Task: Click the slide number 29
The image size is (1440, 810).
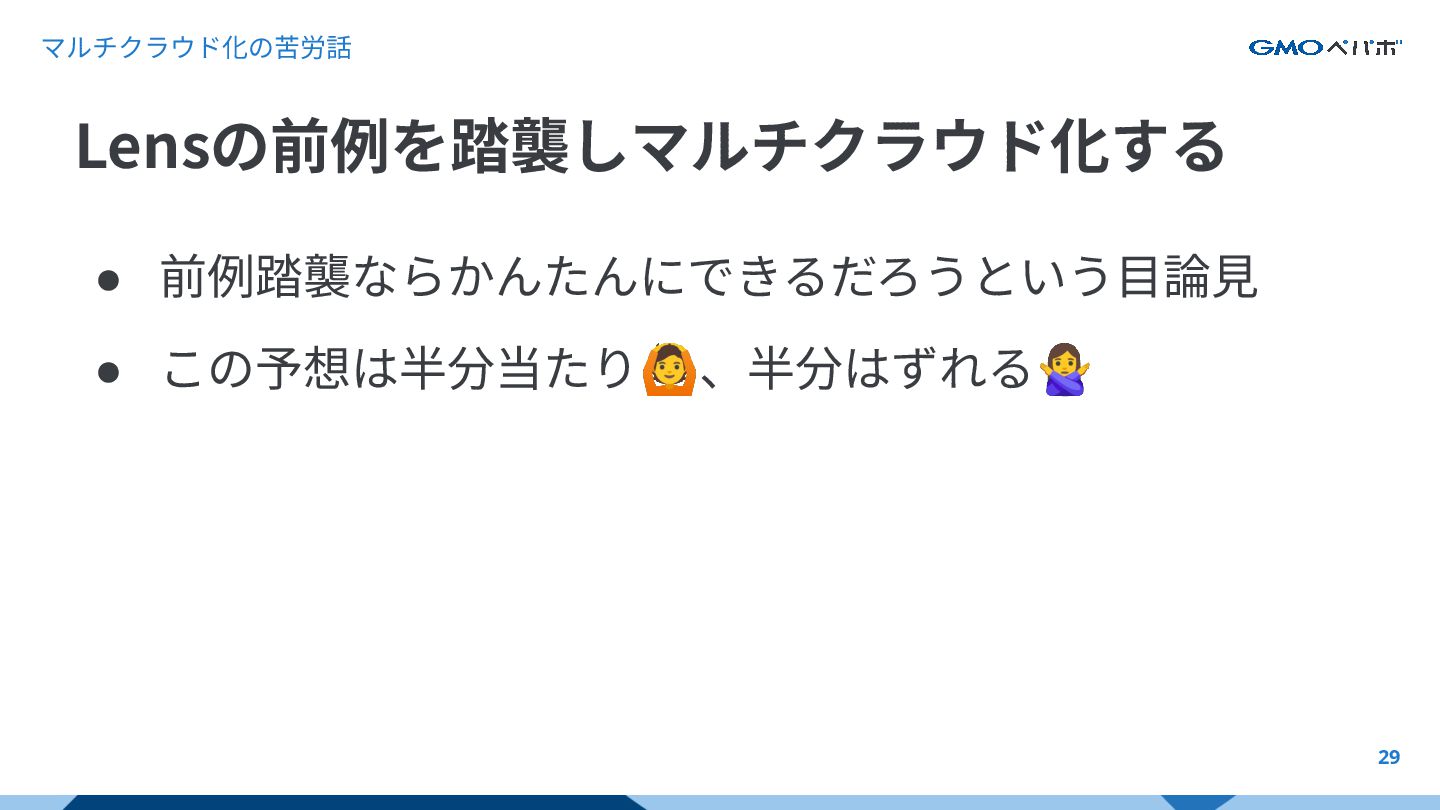Action: (x=1389, y=757)
